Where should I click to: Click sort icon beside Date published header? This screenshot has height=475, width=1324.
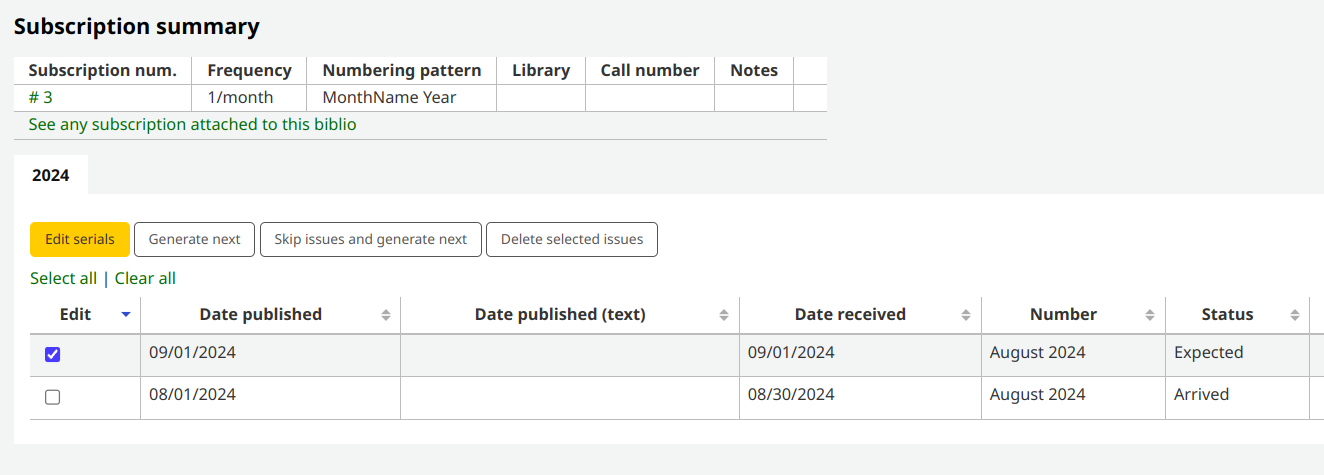tap(386, 315)
